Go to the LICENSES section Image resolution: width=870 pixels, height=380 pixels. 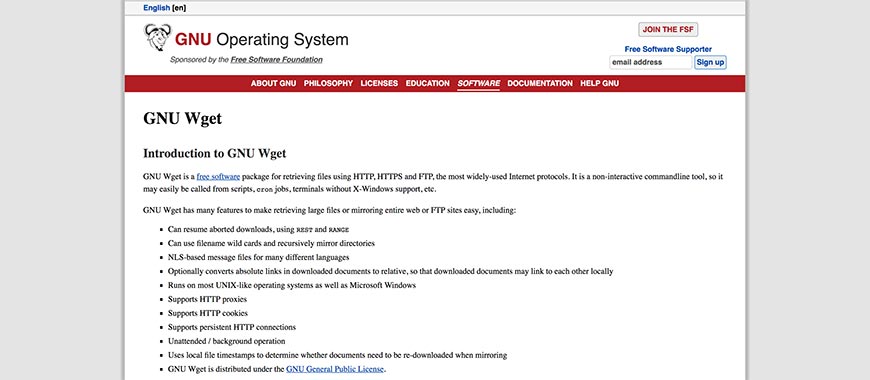[x=379, y=83]
